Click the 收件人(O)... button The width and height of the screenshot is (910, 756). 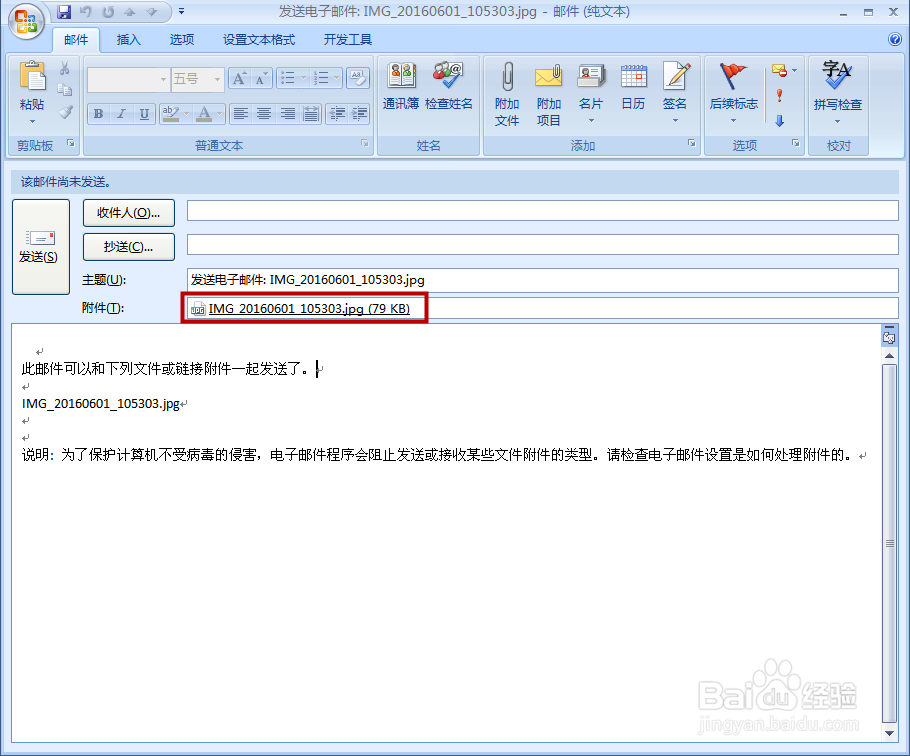click(x=129, y=213)
